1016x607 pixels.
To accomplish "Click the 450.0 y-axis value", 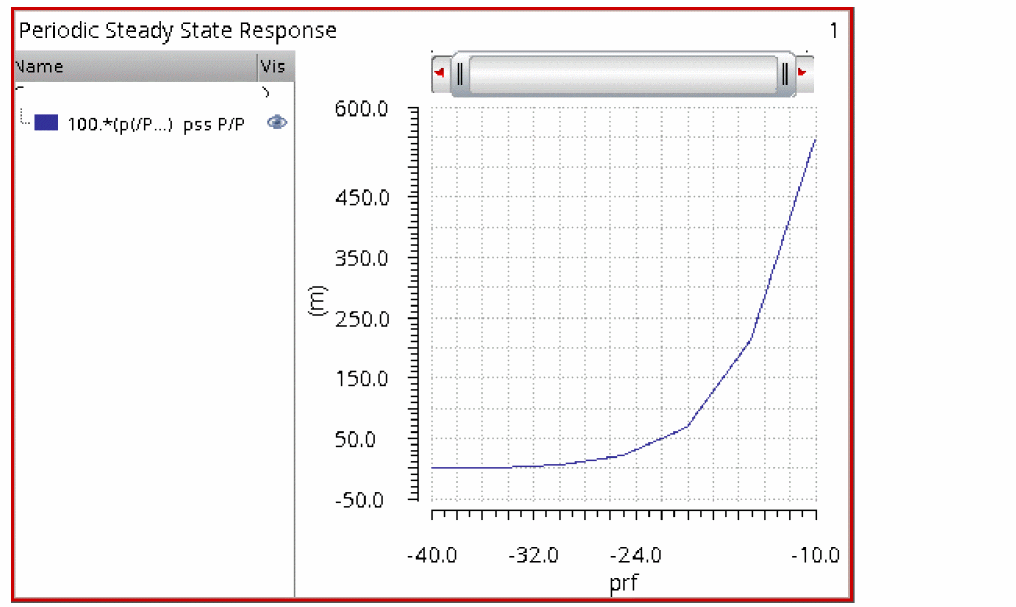I will tap(362, 198).
